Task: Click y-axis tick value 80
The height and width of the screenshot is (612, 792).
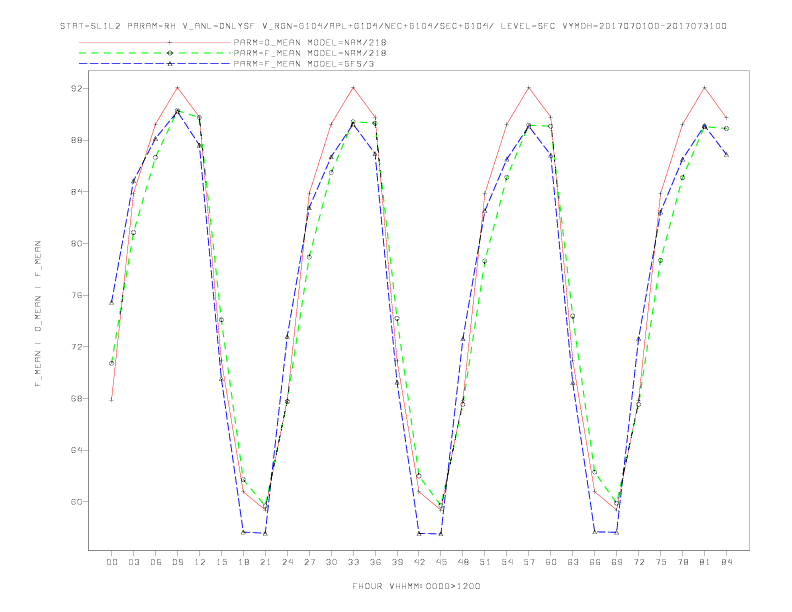Action: tap(76, 243)
